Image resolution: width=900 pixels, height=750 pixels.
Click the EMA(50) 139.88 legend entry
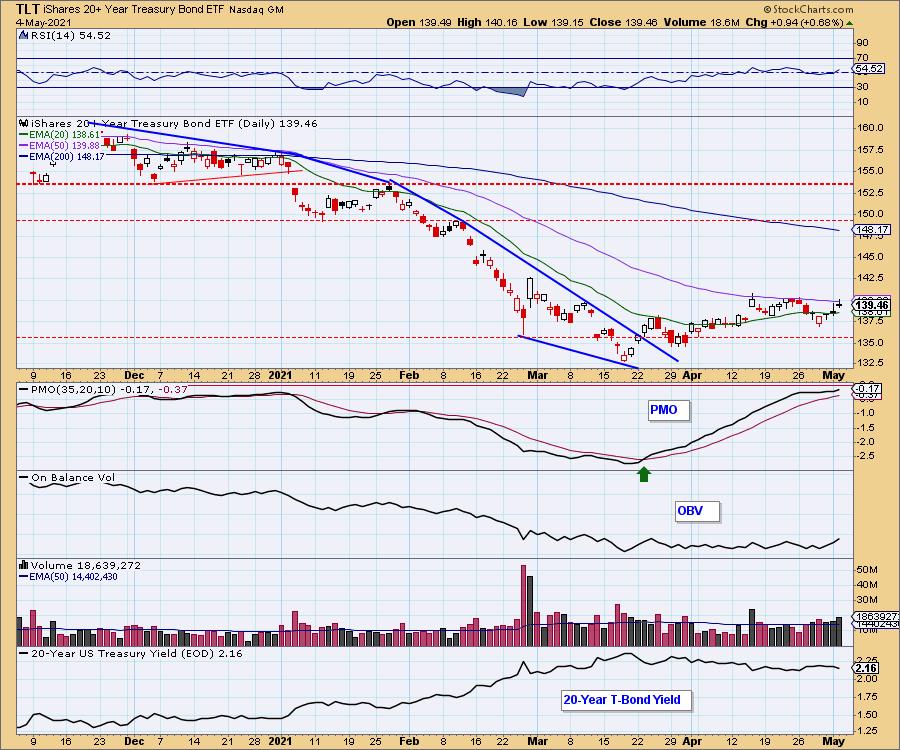point(59,145)
